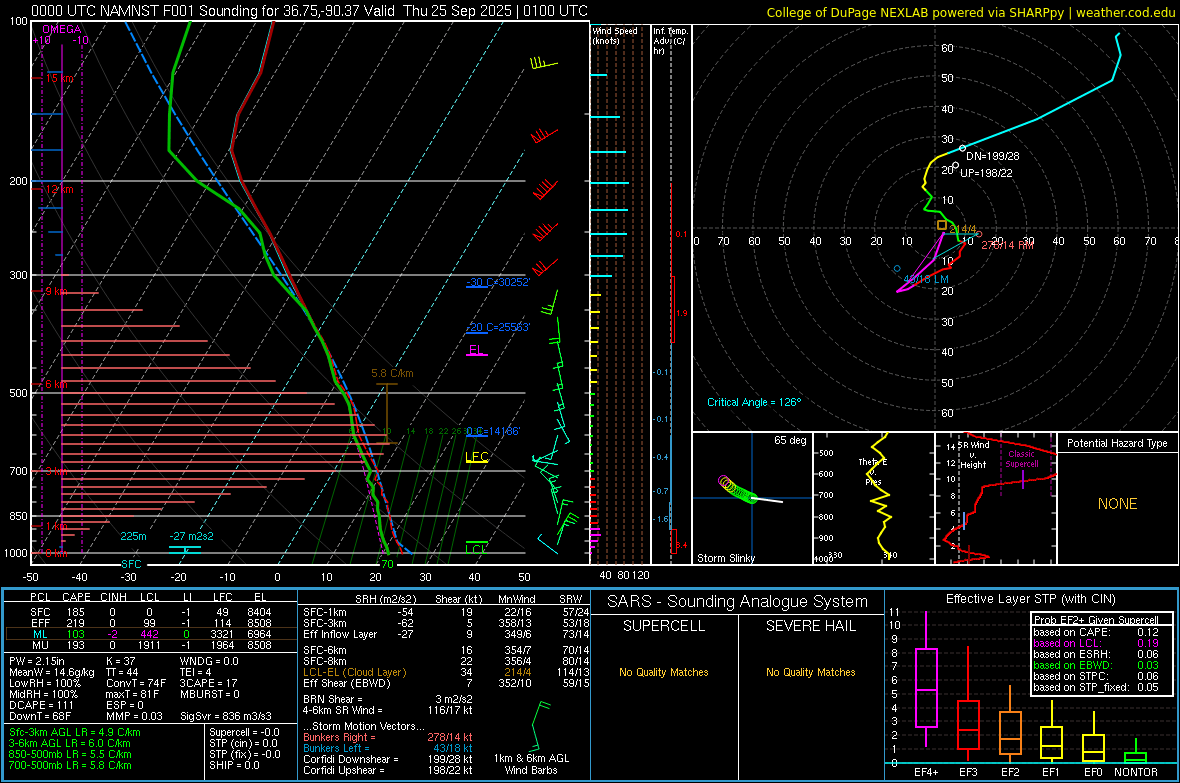This screenshot has height=783, width=1180.
Task: Click the magenta 'Classic Supercell' annotation
Action: pyautogui.click(x=1021, y=459)
